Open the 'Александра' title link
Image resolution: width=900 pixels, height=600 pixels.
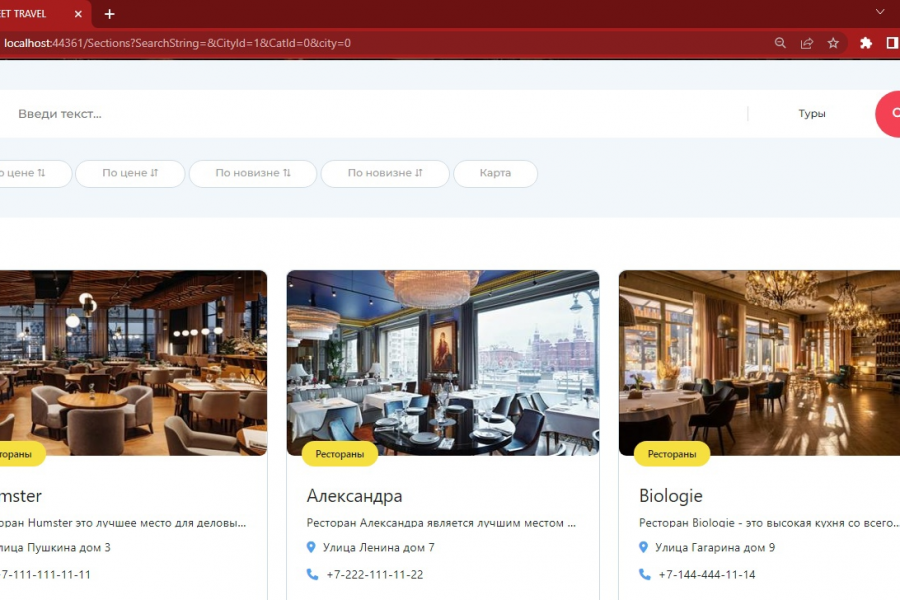pyautogui.click(x=354, y=496)
